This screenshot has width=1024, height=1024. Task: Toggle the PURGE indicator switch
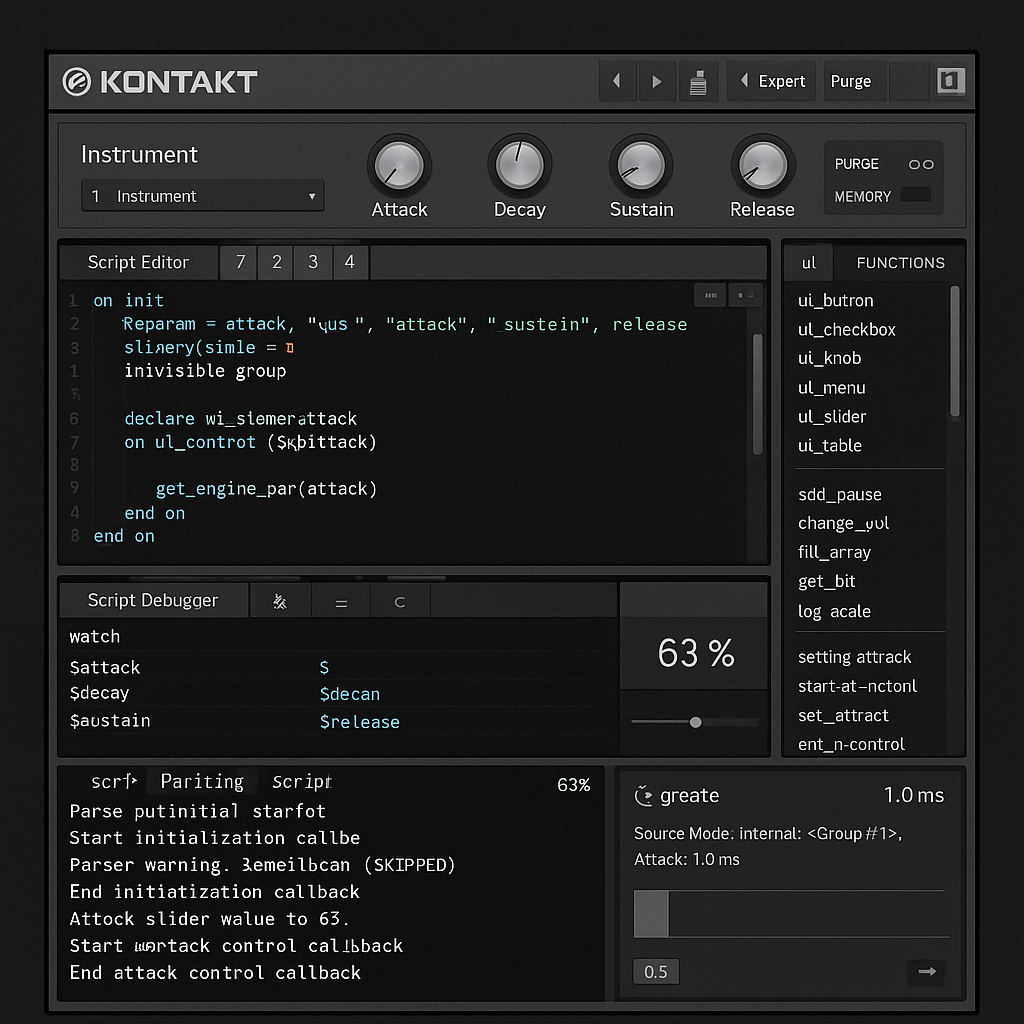tap(920, 164)
